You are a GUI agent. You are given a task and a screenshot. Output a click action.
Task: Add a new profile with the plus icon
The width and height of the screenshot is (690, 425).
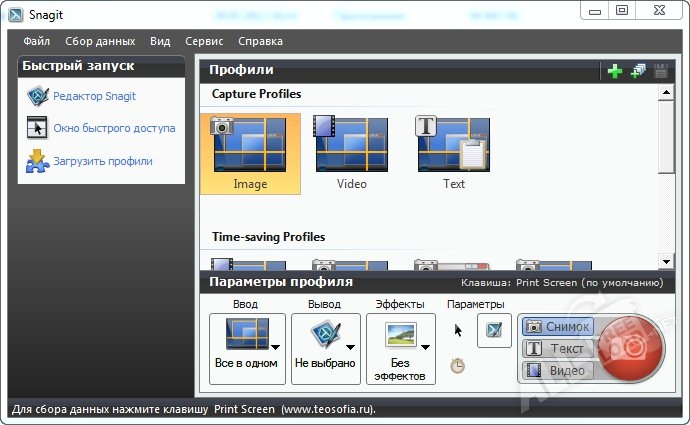[615, 71]
